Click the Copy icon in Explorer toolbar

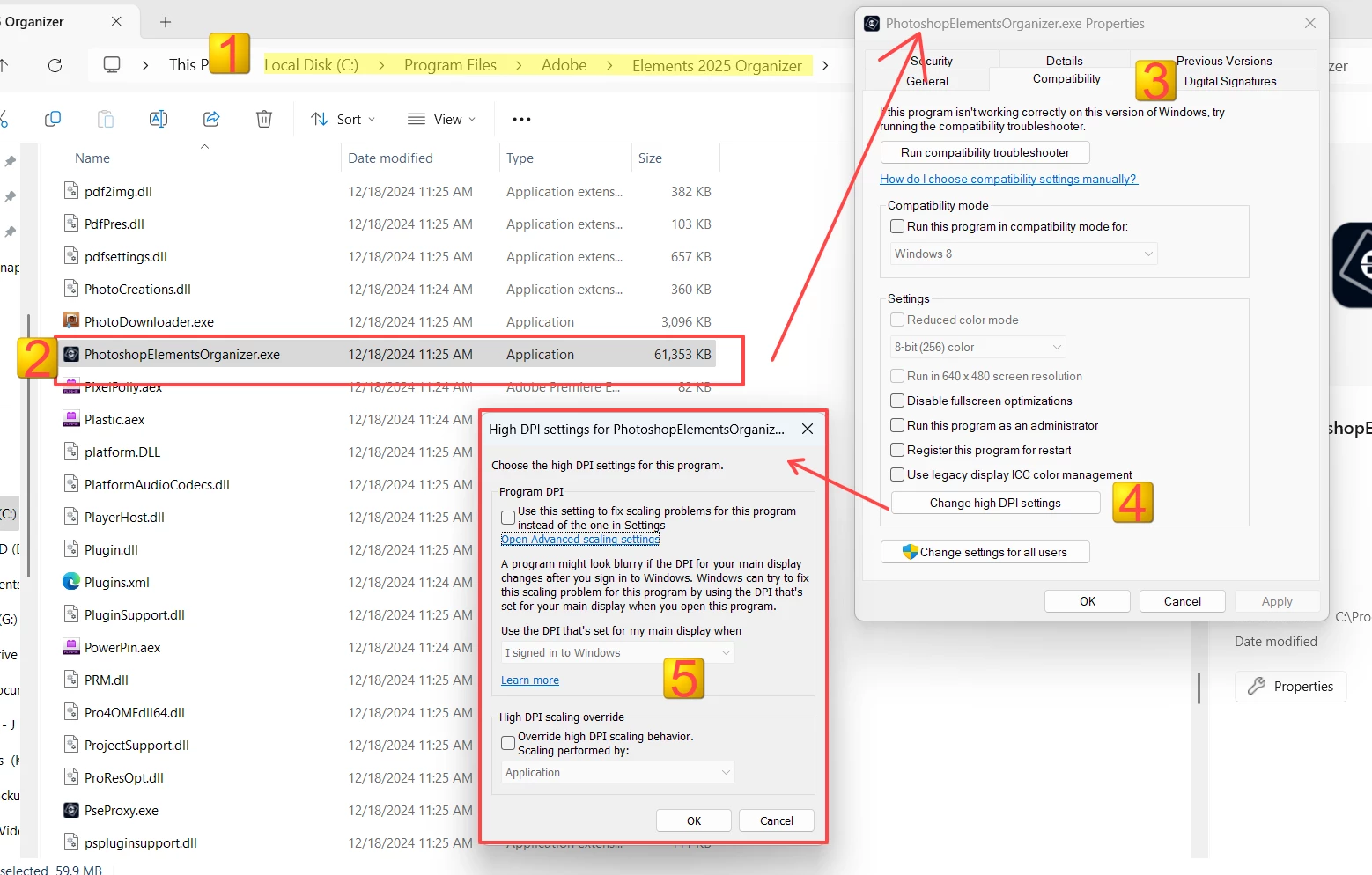(53, 119)
